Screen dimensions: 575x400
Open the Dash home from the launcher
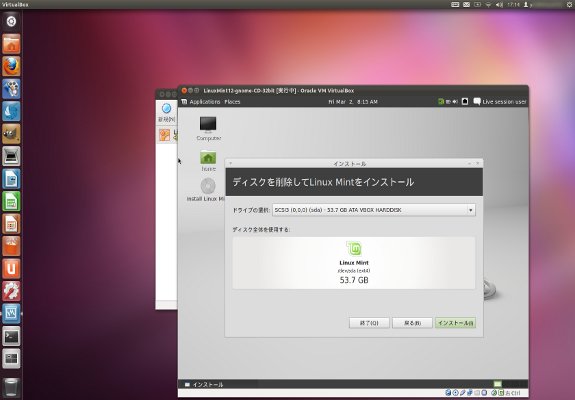pyautogui.click(x=11, y=21)
